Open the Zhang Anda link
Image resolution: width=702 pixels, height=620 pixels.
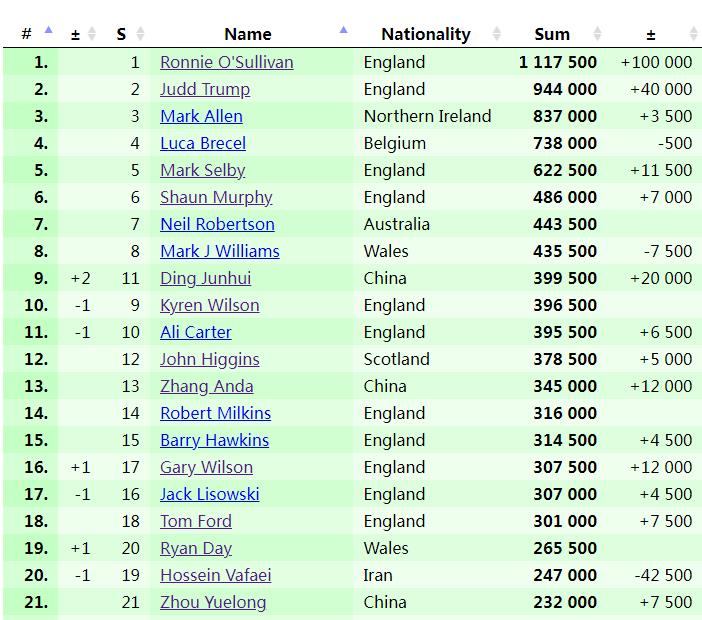(x=206, y=386)
